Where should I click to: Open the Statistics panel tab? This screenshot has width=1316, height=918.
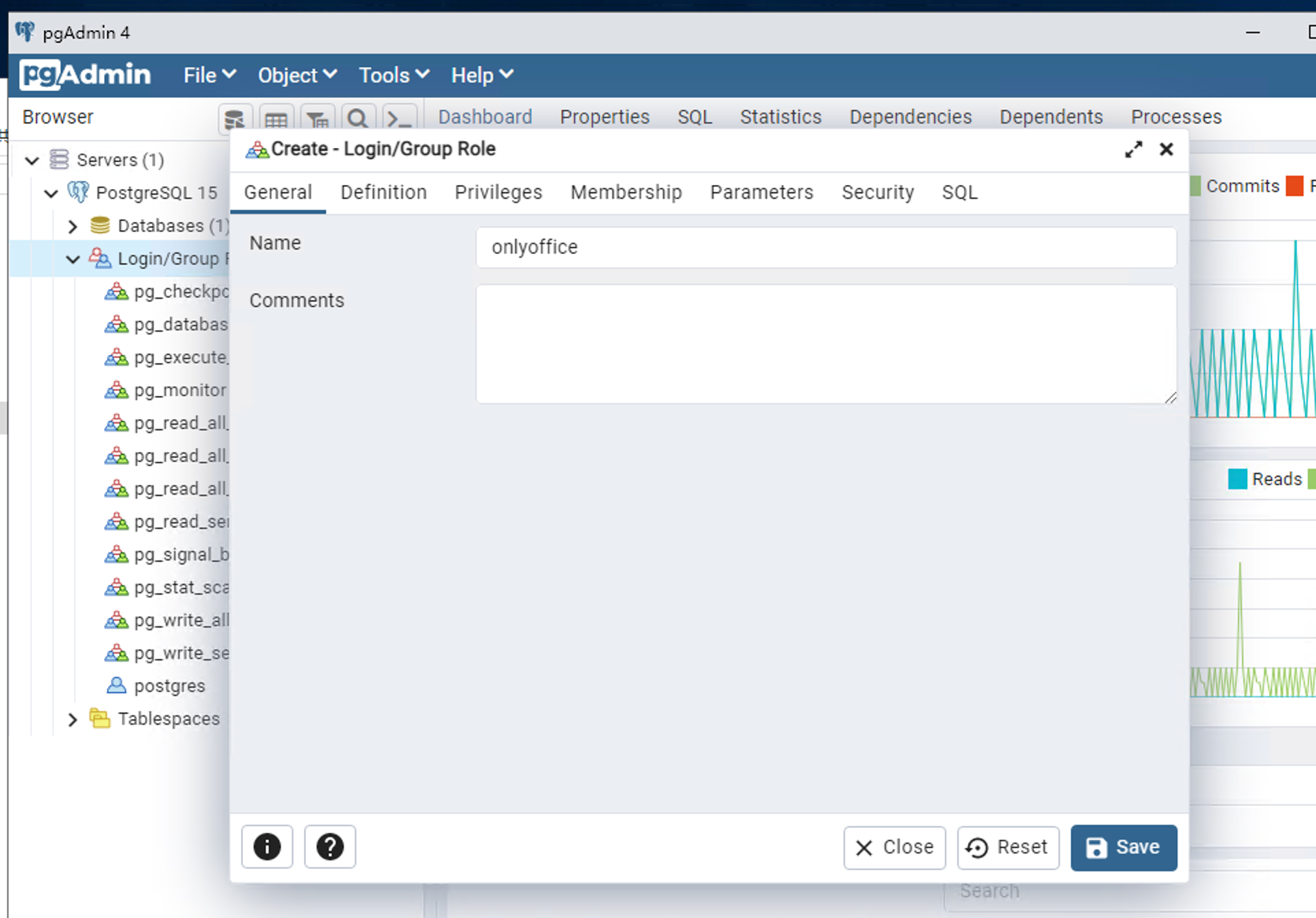781,117
